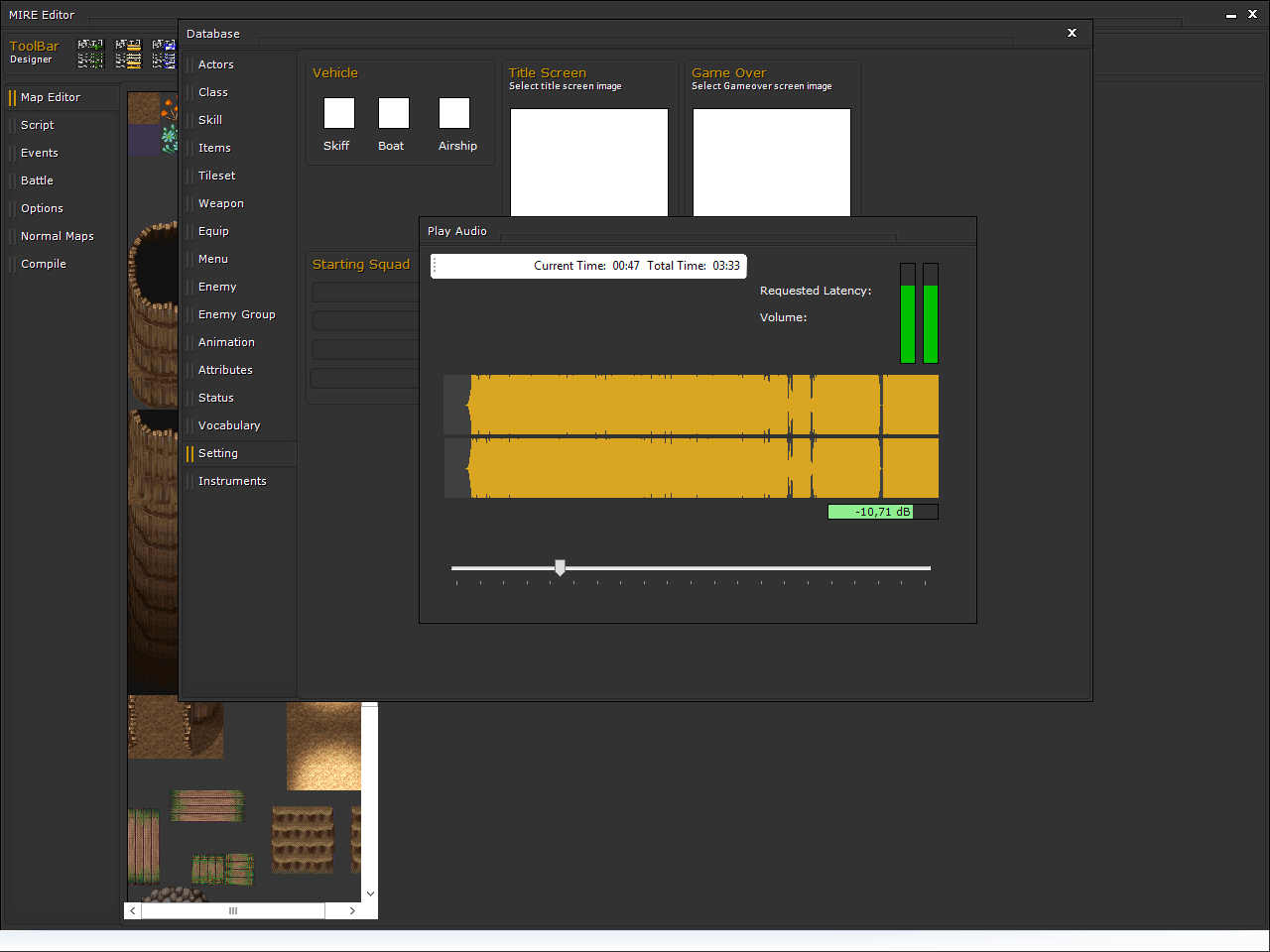The height and width of the screenshot is (952, 1270).
Task: Select the Airship vehicle image box
Action: 454,113
